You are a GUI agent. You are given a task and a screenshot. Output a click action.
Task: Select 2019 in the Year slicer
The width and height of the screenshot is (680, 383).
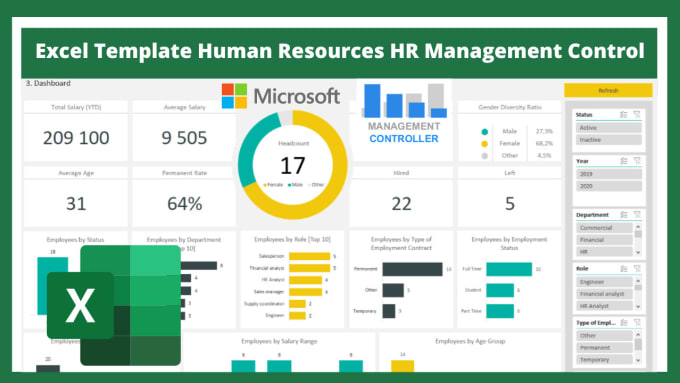[x=608, y=174]
